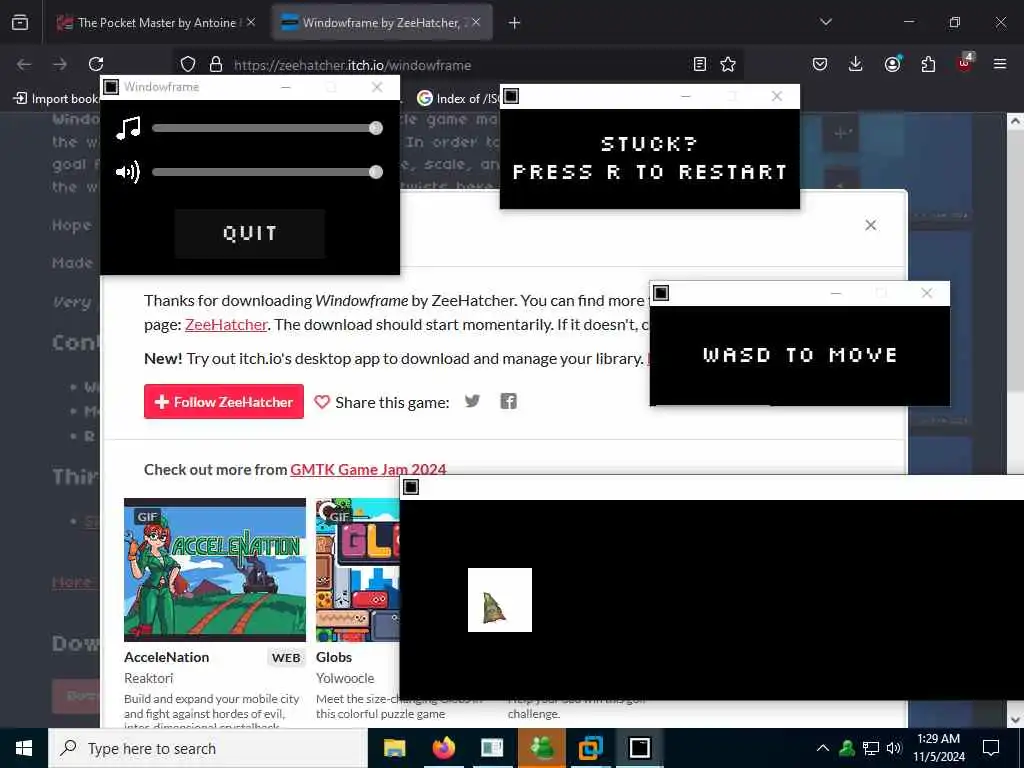The image size is (1024, 768).
Task: Share the game on Facebook
Action: pos(508,401)
